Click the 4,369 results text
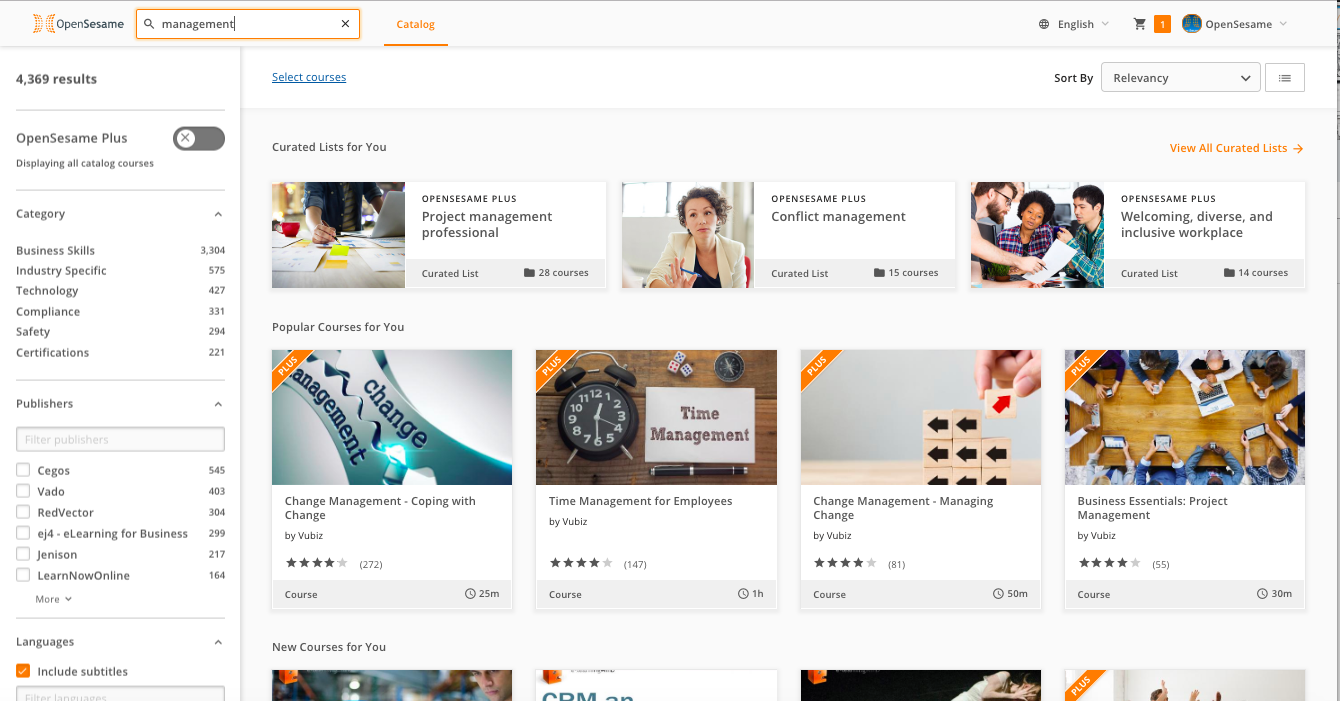 [x=56, y=79]
